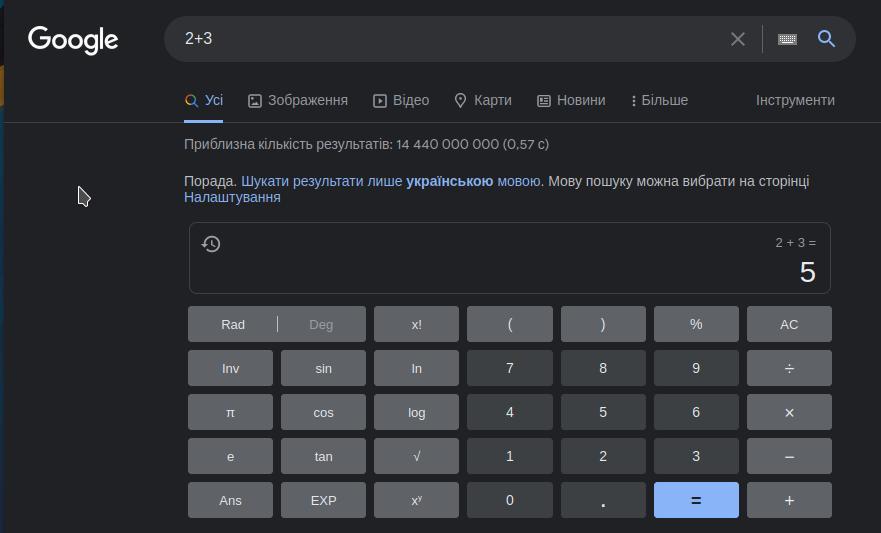881x533 pixels.
Task: Toggle the Inv inverse functions key
Action: click(x=230, y=368)
